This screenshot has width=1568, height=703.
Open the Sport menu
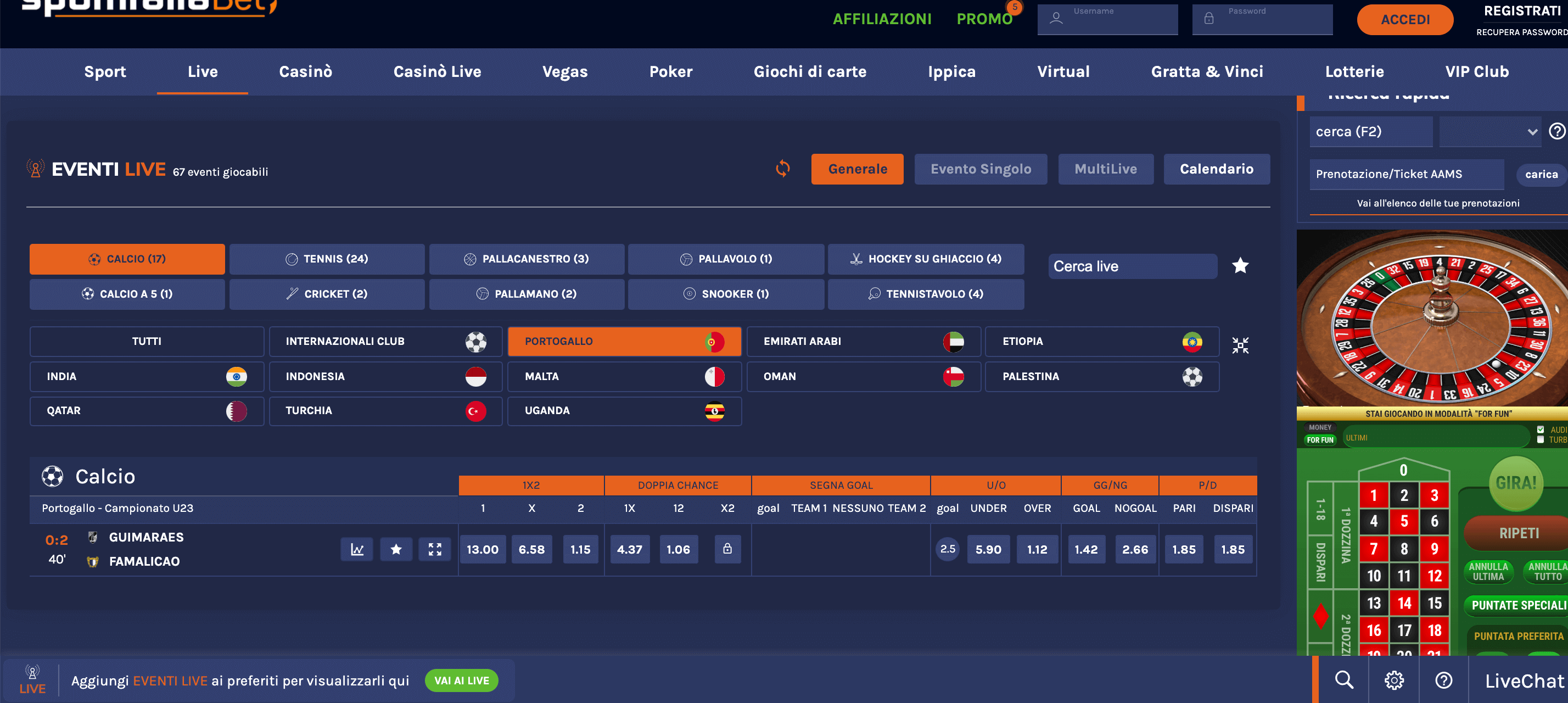point(105,72)
